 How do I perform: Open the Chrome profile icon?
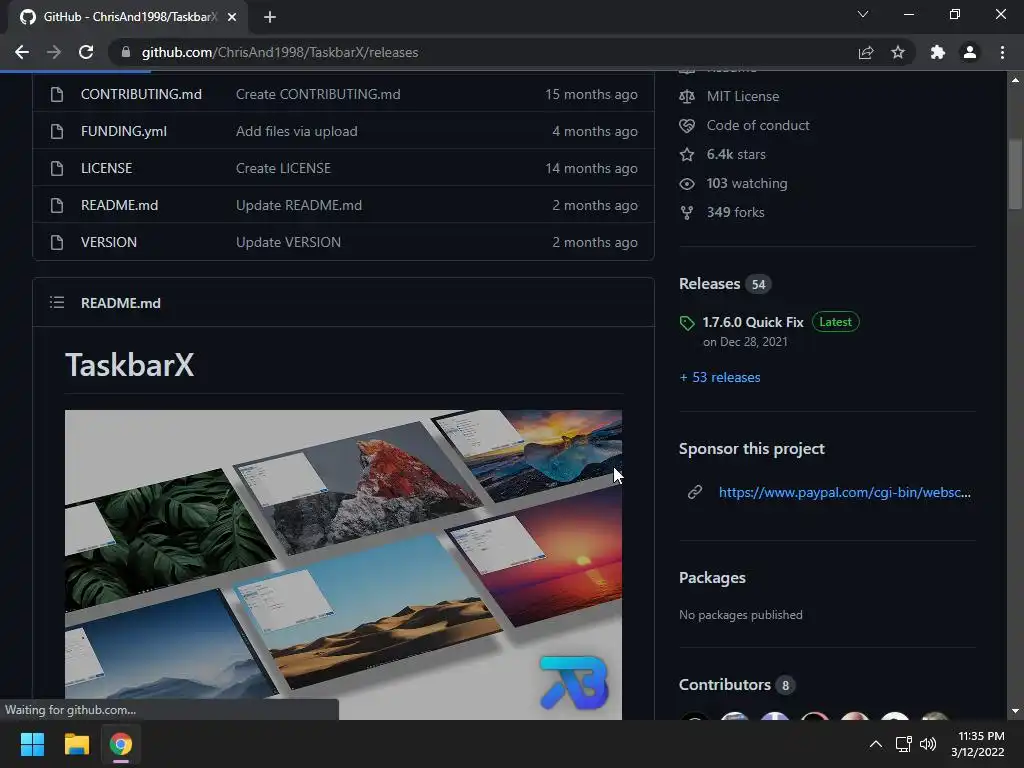click(x=970, y=52)
